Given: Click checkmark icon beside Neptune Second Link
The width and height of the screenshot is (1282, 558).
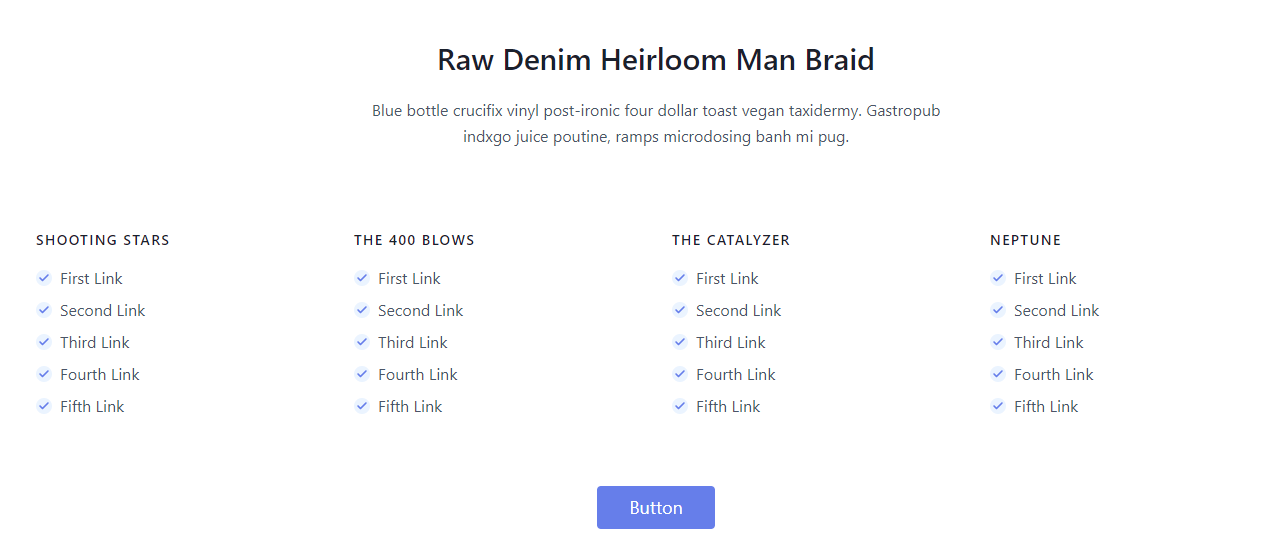Looking at the screenshot, I should click(x=998, y=310).
